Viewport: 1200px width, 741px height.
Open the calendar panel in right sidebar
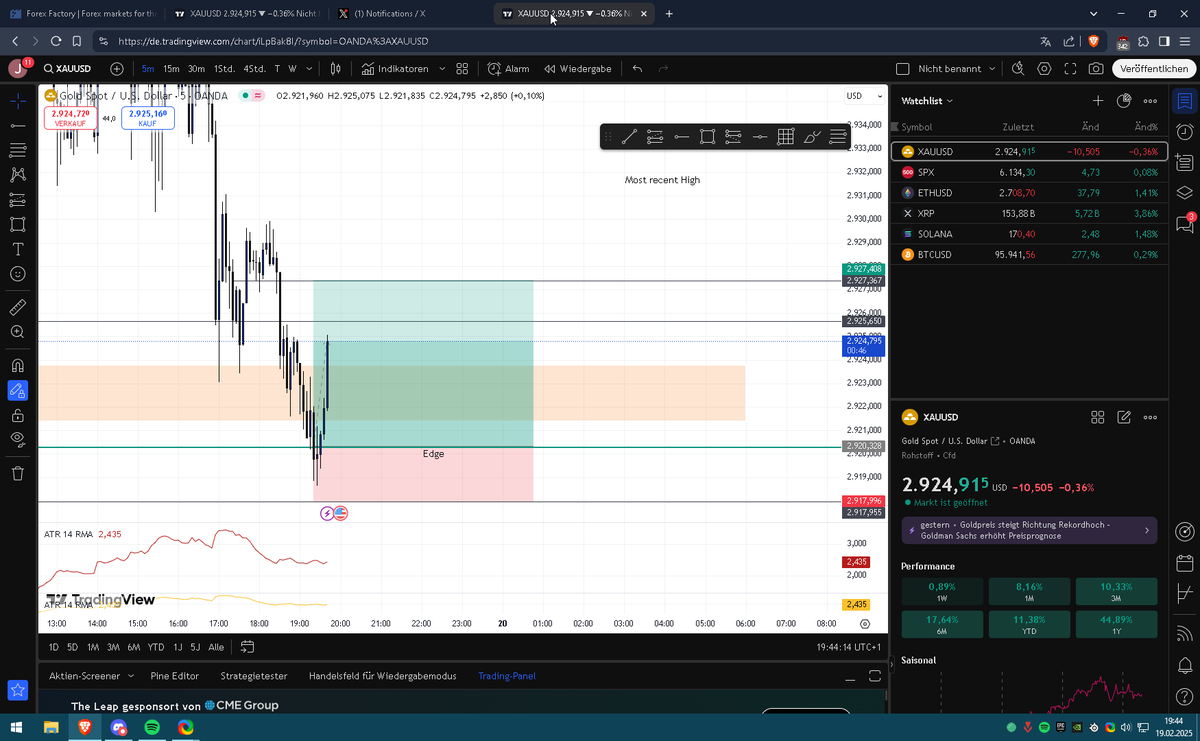(x=1185, y=563)
